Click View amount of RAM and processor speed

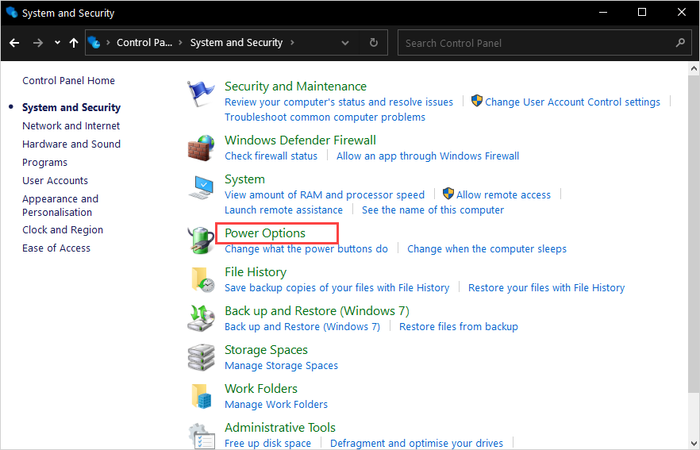(x=325, y=195)
